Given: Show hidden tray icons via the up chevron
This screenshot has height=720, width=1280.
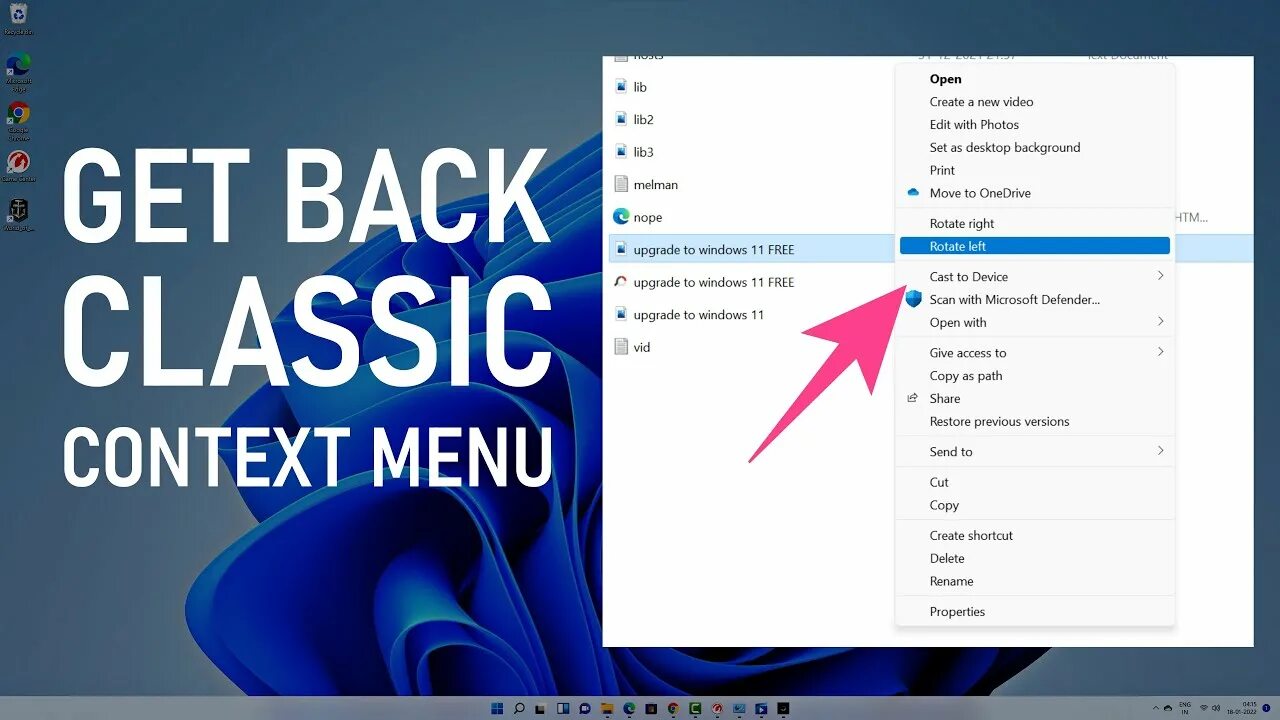Looking at the screenshot, I should point(1156,708).
